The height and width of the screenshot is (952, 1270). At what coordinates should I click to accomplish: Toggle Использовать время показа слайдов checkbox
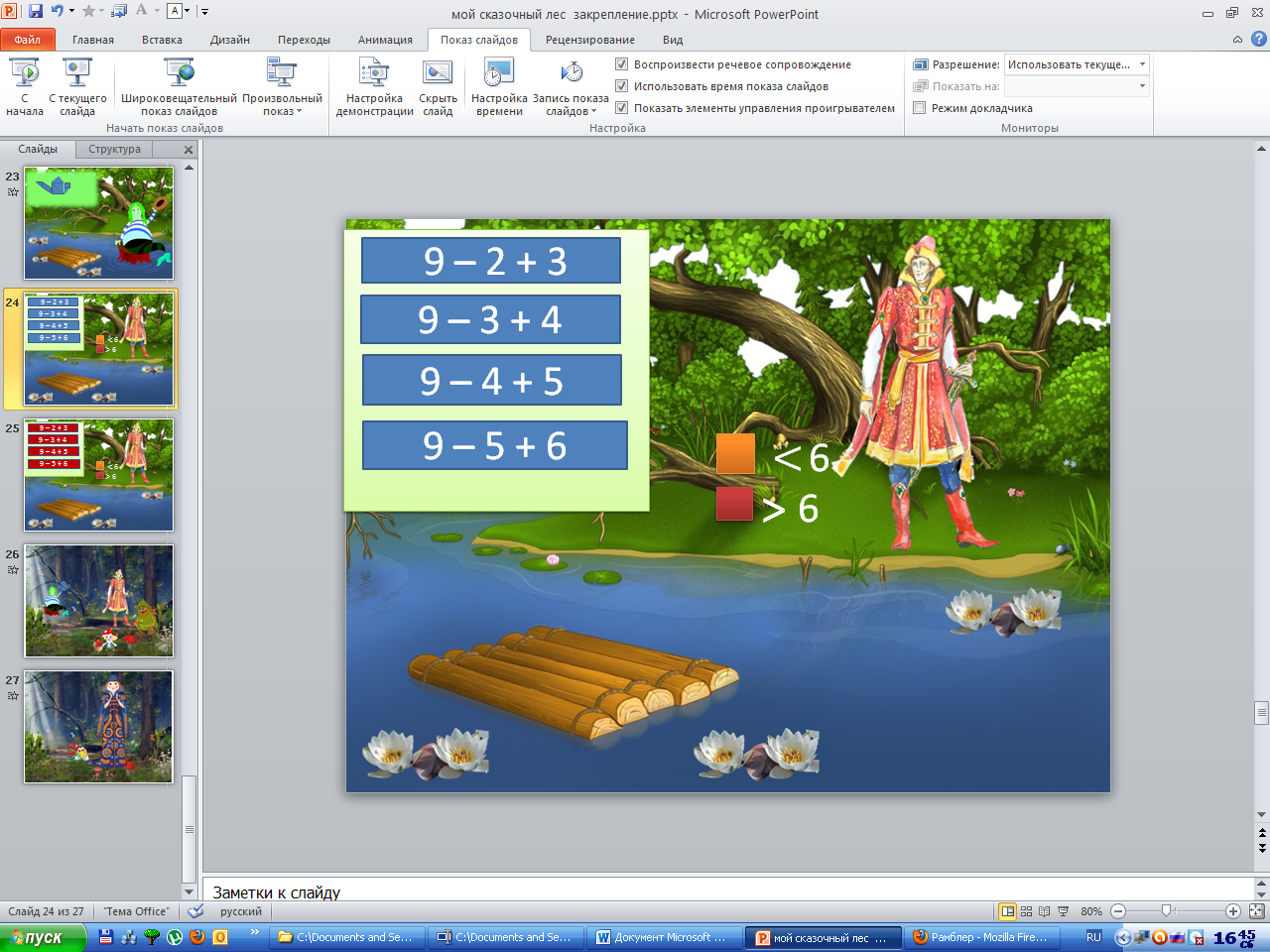tap(622, 86)
